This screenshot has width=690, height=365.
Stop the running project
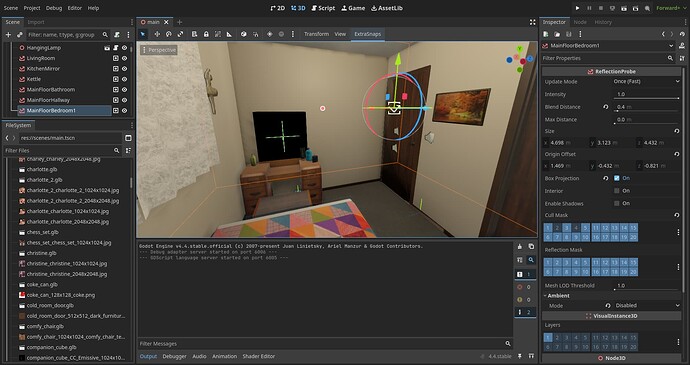601,8
